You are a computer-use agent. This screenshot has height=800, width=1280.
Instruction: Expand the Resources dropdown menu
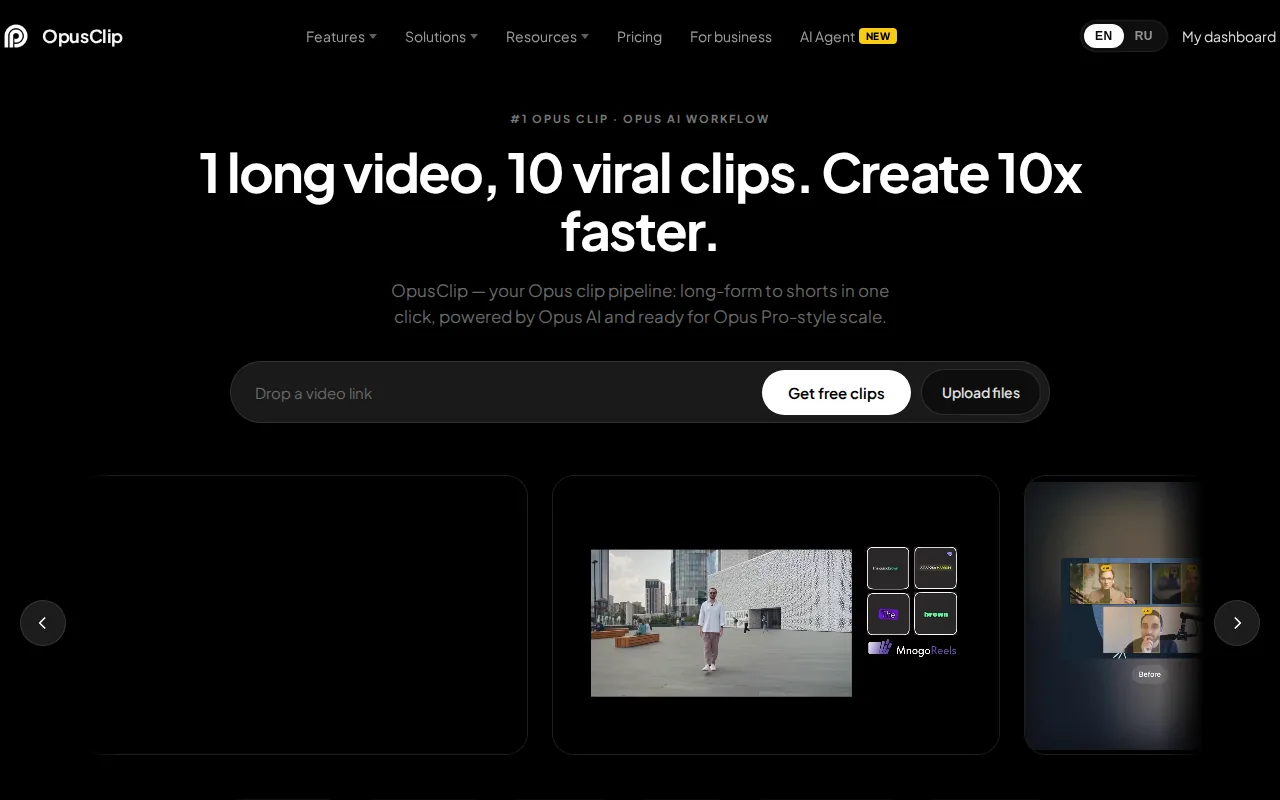tap(547, 37)
